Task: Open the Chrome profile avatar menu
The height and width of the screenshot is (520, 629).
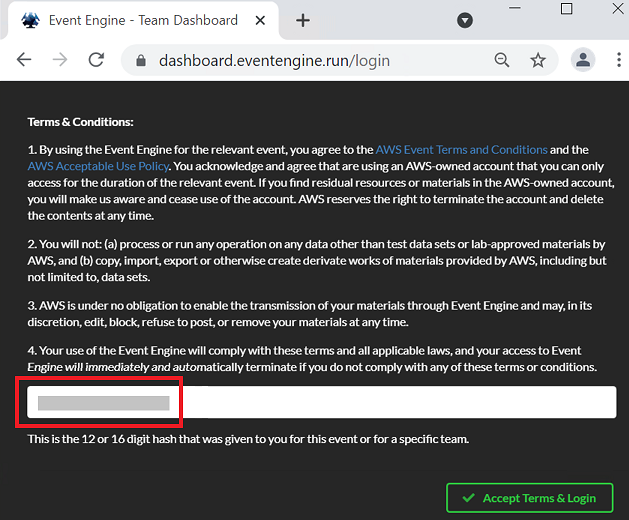Action: (x=583, y=60)
